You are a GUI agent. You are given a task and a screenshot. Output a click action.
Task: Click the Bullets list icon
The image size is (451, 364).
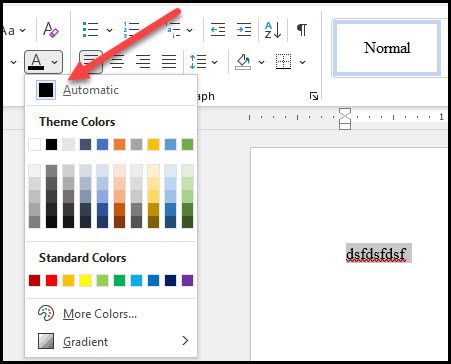pyautogui.click(x=90, y=30)
